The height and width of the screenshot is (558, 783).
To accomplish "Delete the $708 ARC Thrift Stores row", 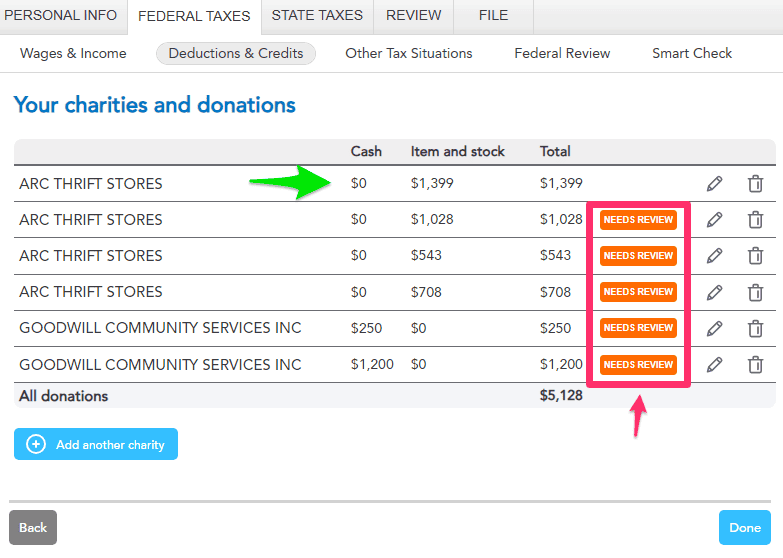I will pos(755,292).
